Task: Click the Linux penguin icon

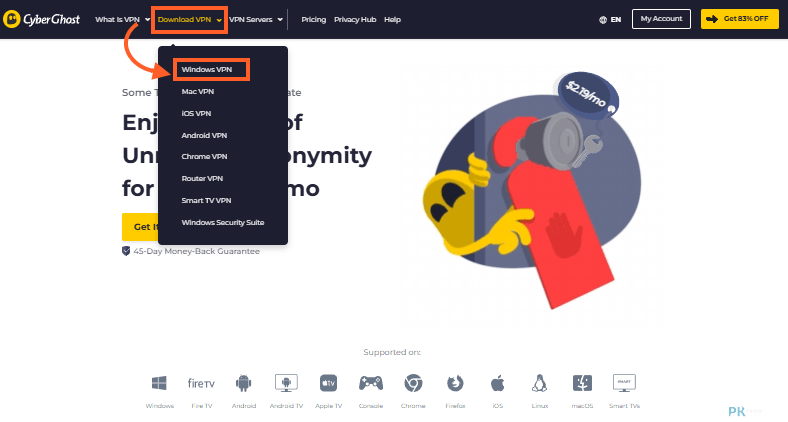Action: point(539,383)
